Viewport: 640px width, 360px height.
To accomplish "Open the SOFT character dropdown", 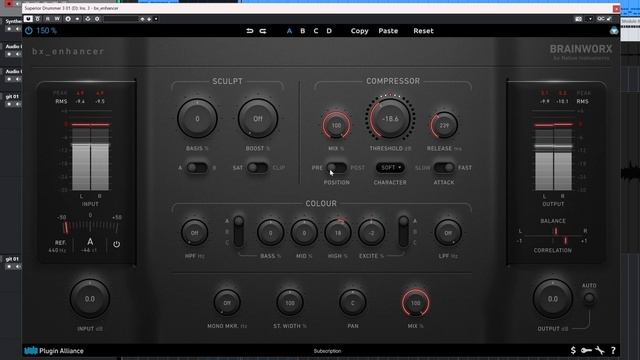I will click(x=390, y=168).
